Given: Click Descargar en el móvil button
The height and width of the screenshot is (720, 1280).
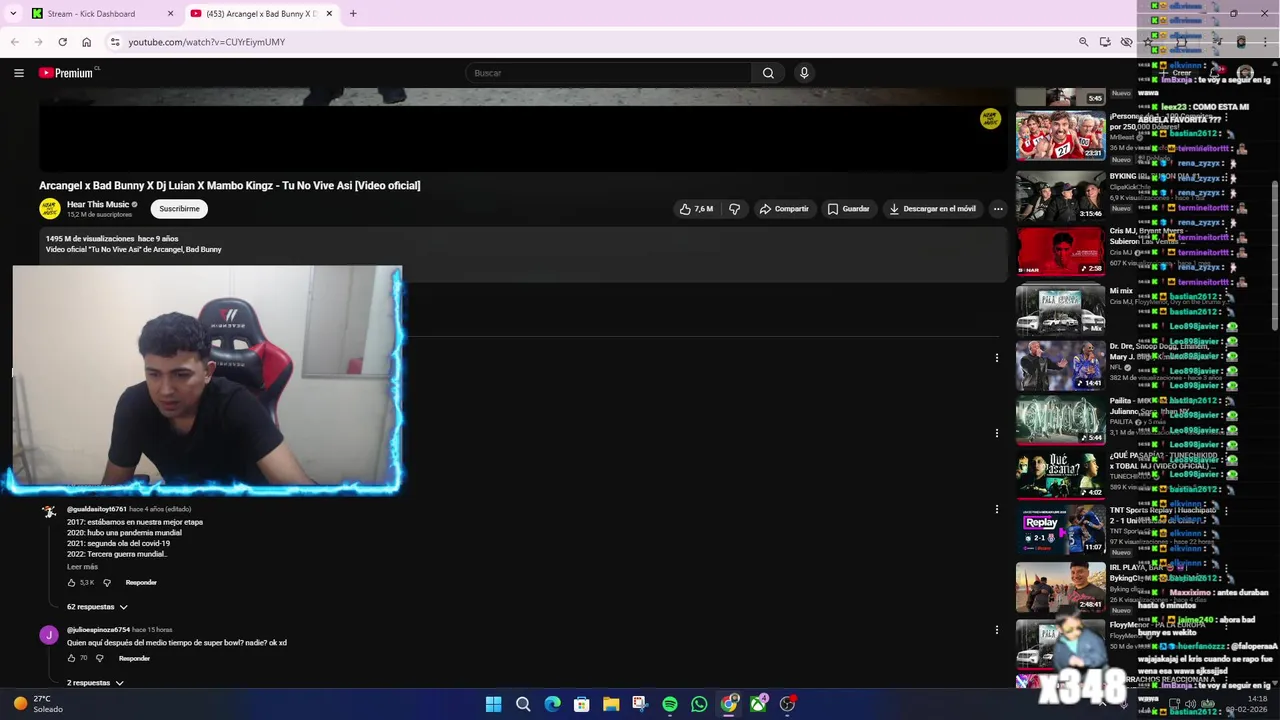Looking at the screenshot, I should 932,209.
